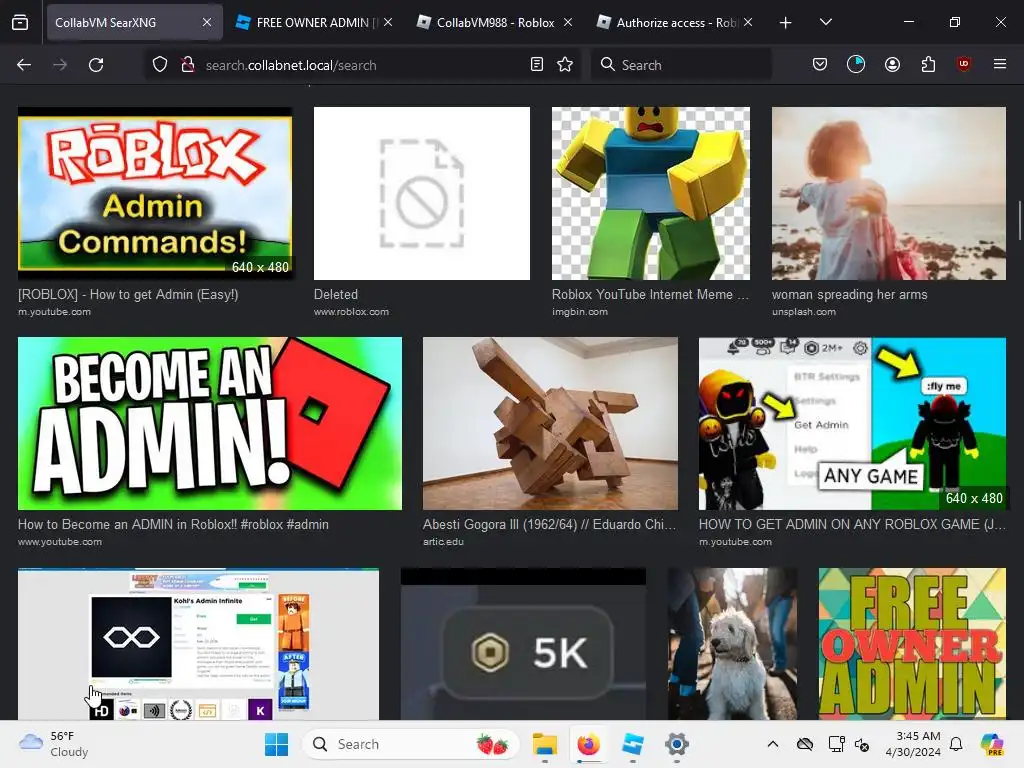This screenshot has height=768, width=1024.
Task: Click the Firefox taskbar icon
Action: (588, 744)
